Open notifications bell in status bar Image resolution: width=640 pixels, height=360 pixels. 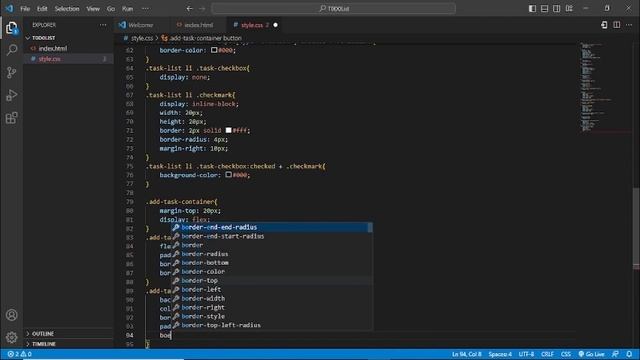pyautogui.click(x=629, y=354)
